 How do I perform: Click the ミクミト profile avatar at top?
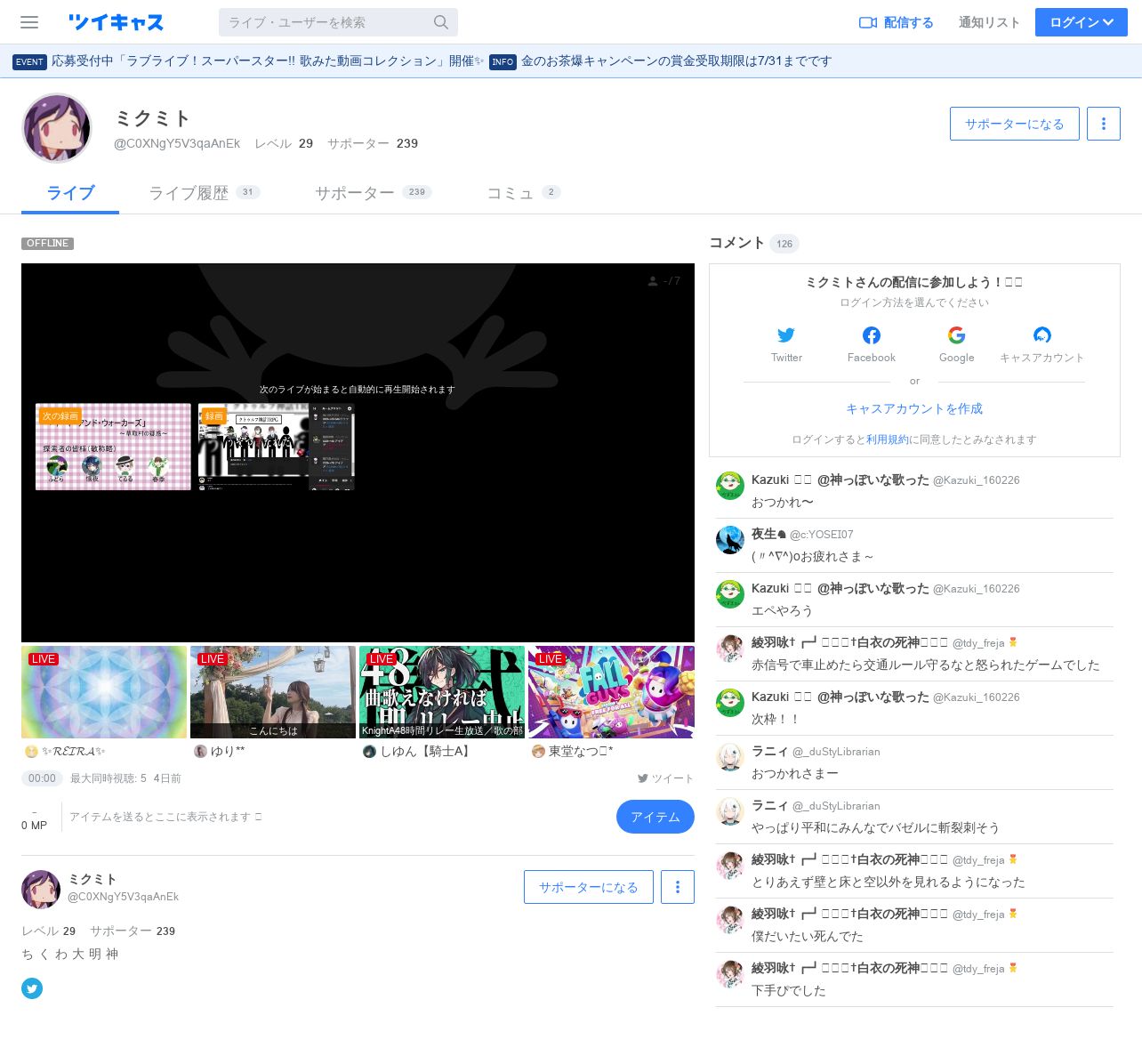(x=57, y=128)
